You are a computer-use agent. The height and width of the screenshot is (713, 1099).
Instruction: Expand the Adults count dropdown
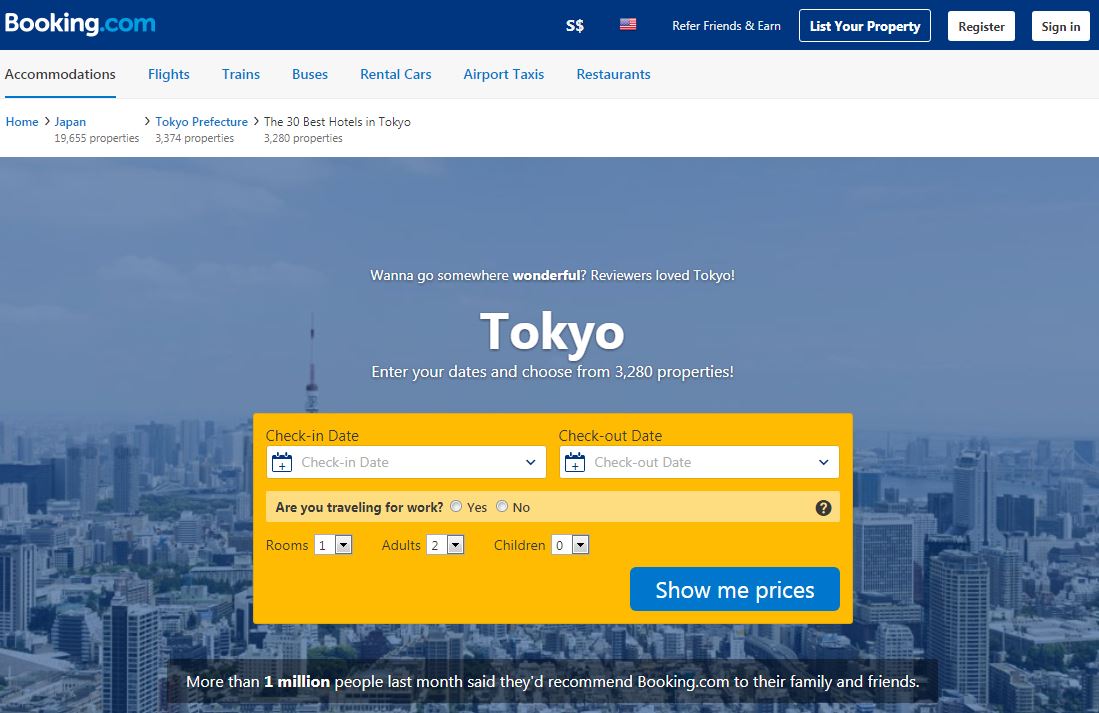[x=446, y=545]
